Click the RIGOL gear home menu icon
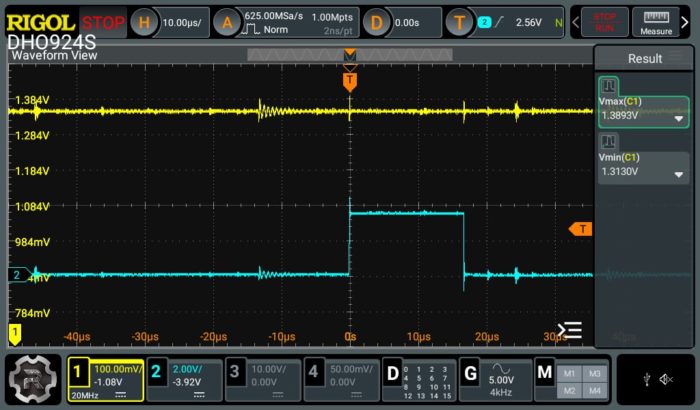 point(30,379)
